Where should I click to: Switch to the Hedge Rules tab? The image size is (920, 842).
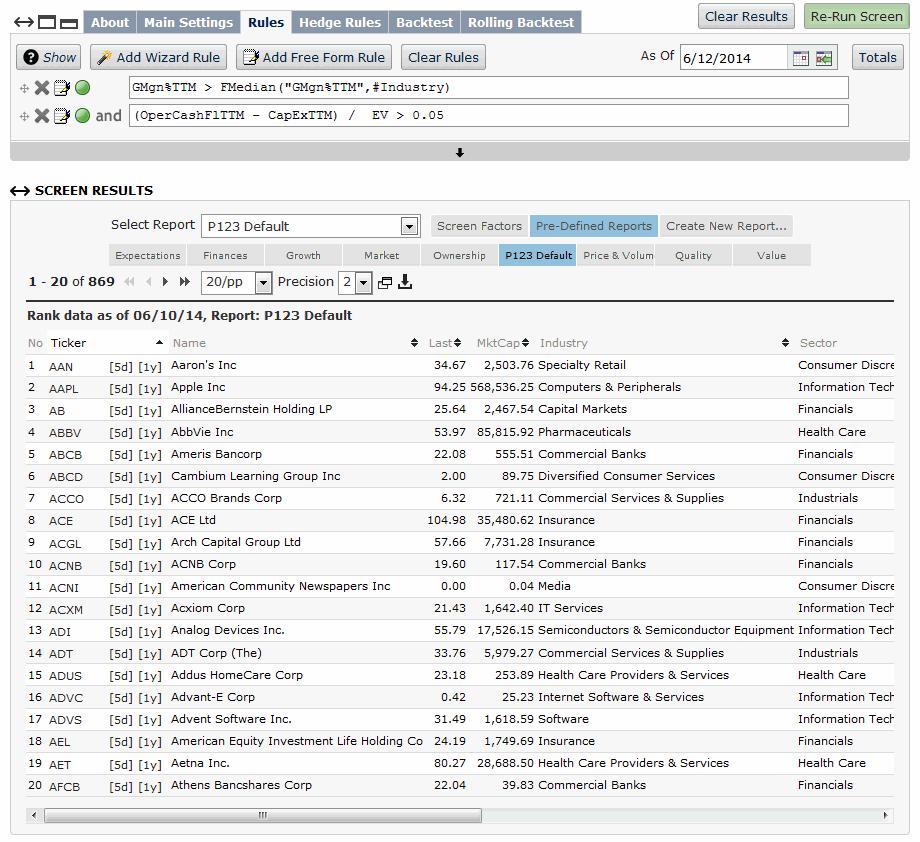tap(340, 22)
